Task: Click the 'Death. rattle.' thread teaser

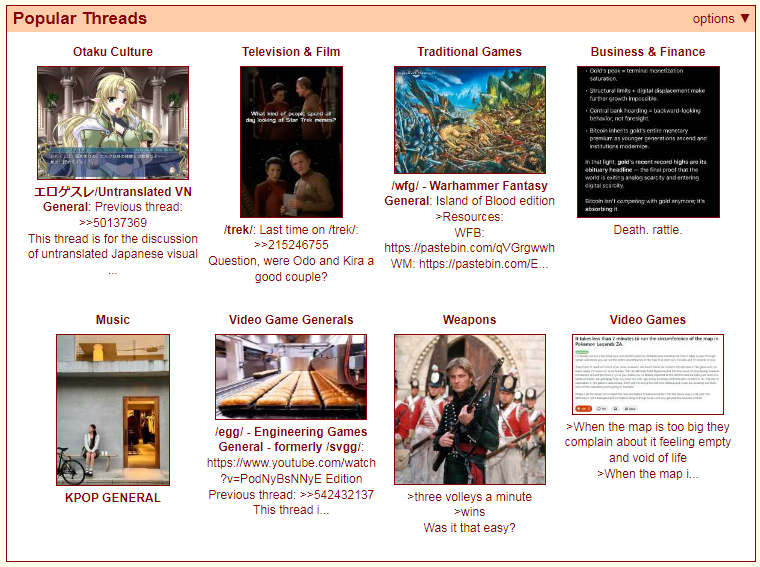Action: pyautogui.click(x=648, y=230)
